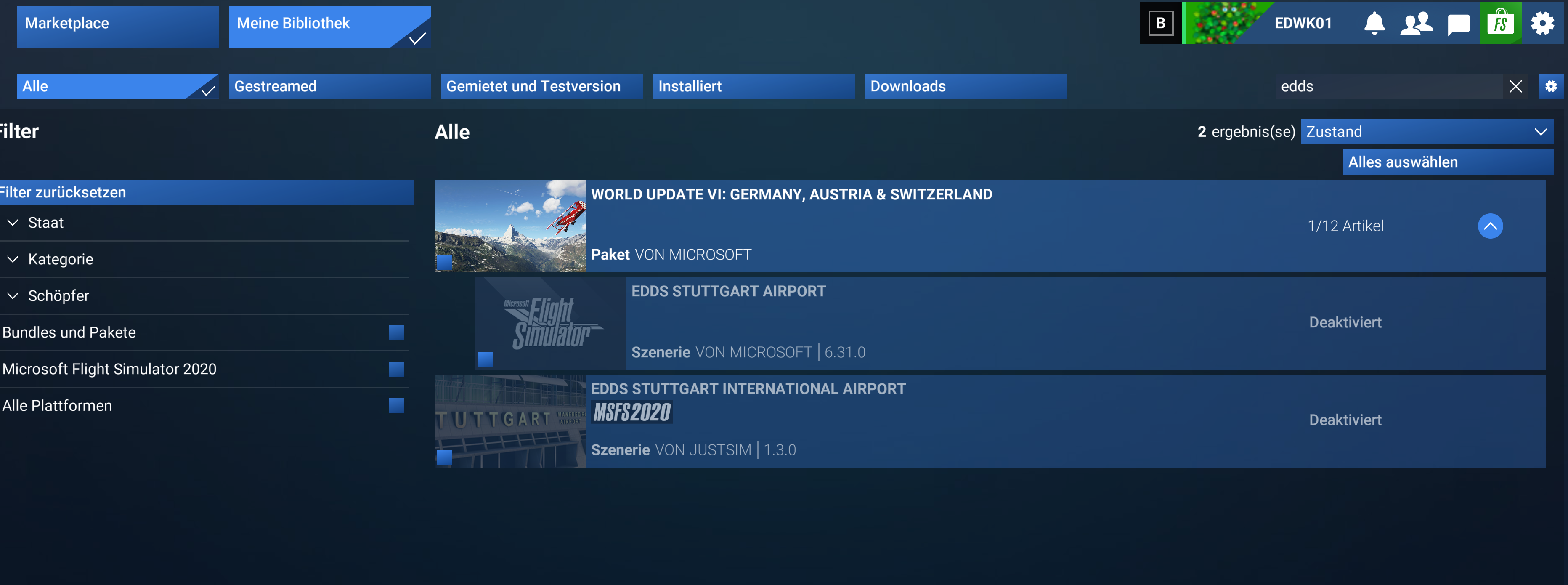Switch to the Marketplace tab
Image resolution: width=1568 pixels, height=585 pixels.
pyautogui.click(x=118, y=27)
